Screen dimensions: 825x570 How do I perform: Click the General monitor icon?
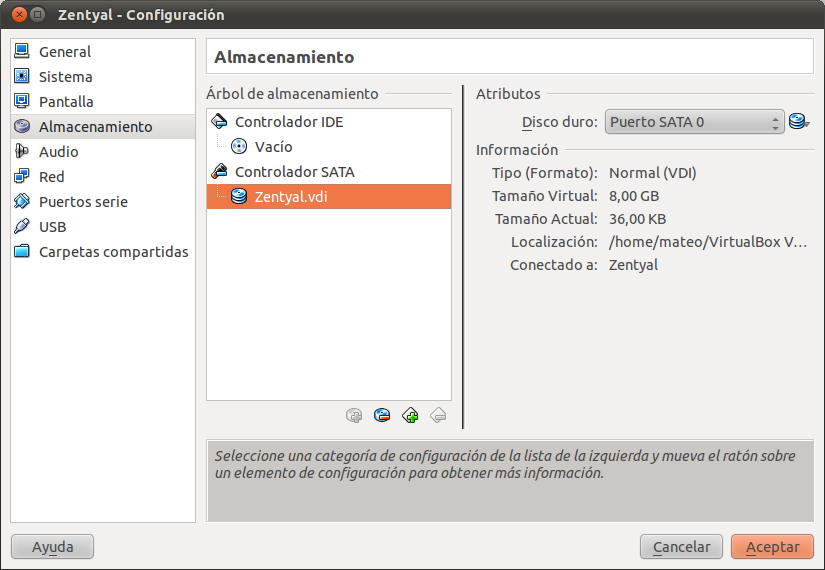click(x=22, y=51)
